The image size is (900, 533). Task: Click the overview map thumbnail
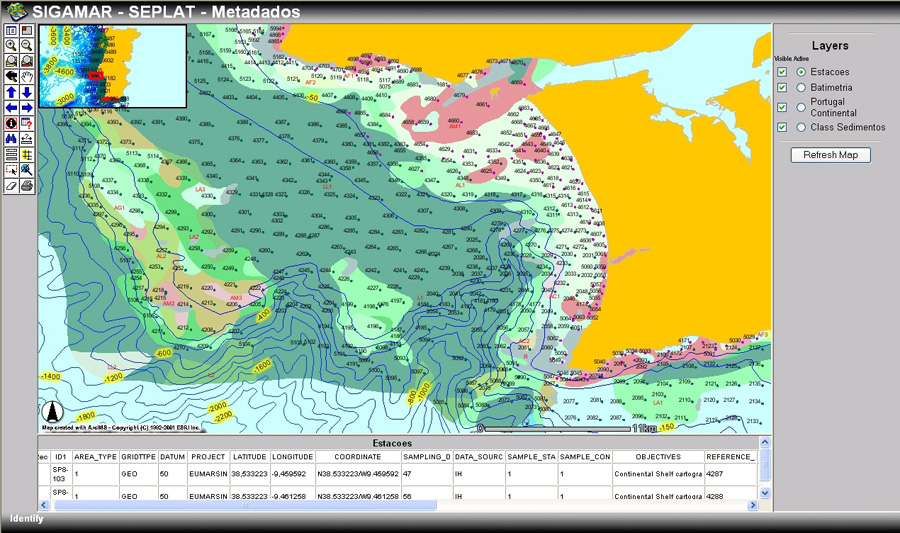pyautogui.click(x=112, y=66)
